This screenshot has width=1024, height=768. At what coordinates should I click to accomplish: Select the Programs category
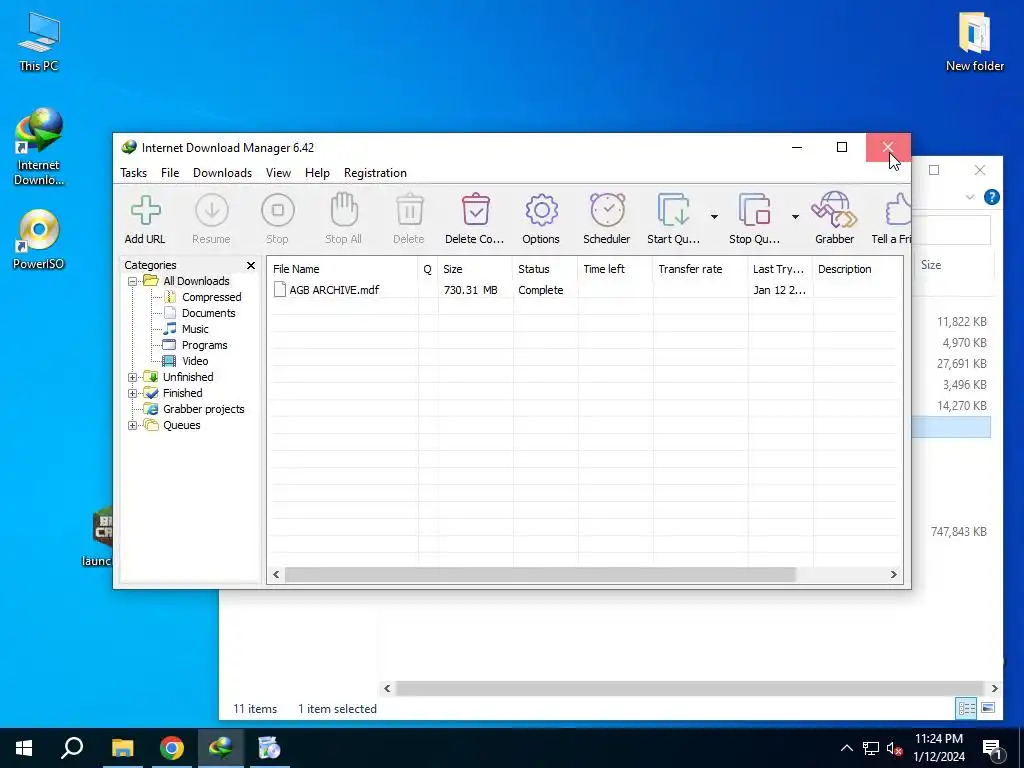(204, 345)
